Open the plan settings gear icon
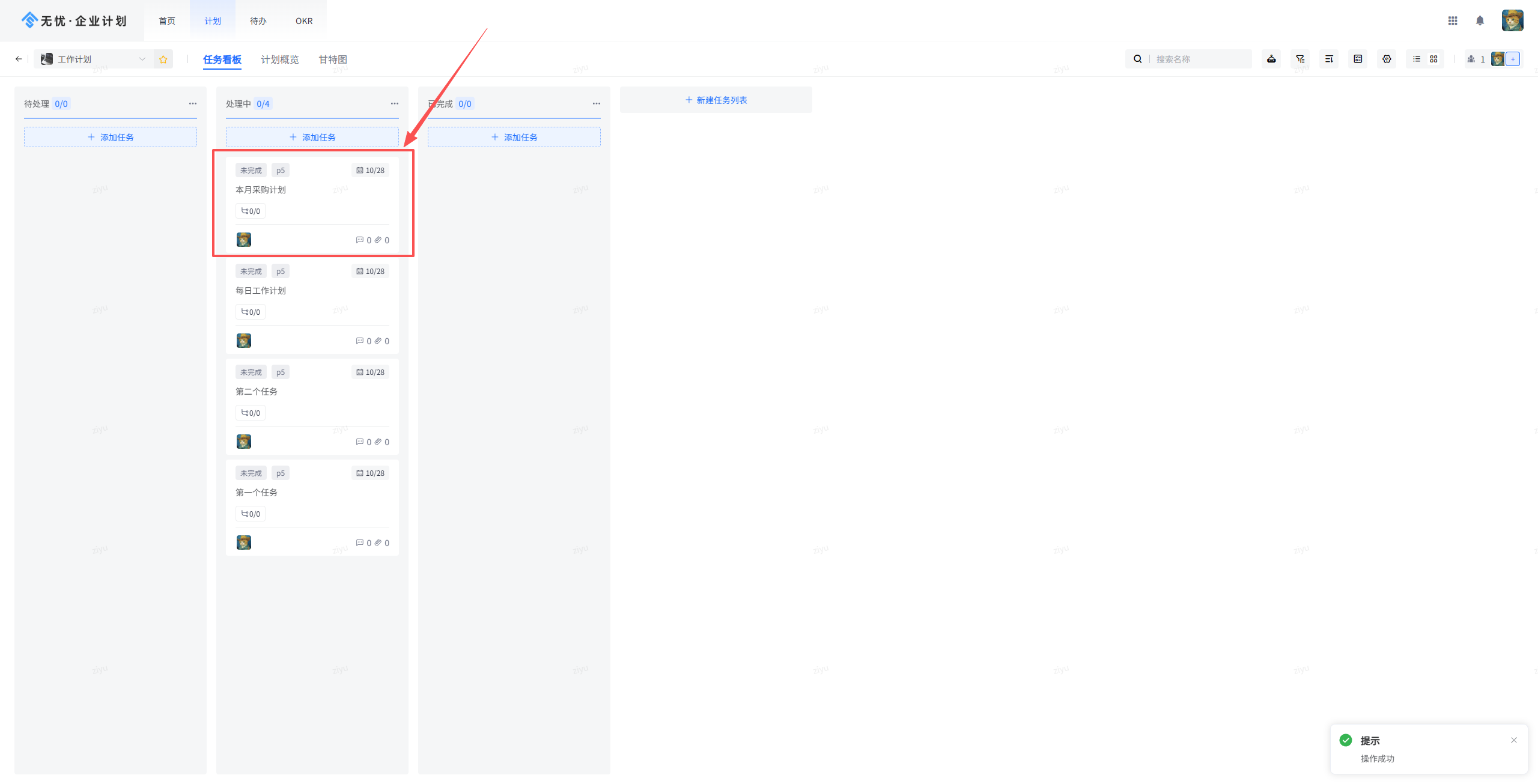The height and width of the screenshot is (784, 1538). (x=1387, y=59)
